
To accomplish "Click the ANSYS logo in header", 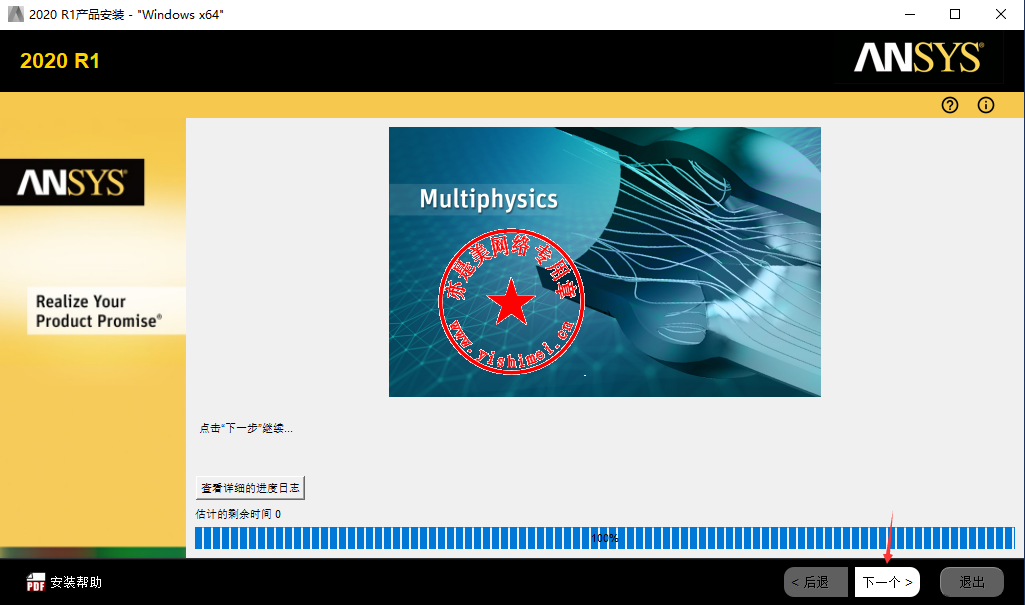I will 918,58.
